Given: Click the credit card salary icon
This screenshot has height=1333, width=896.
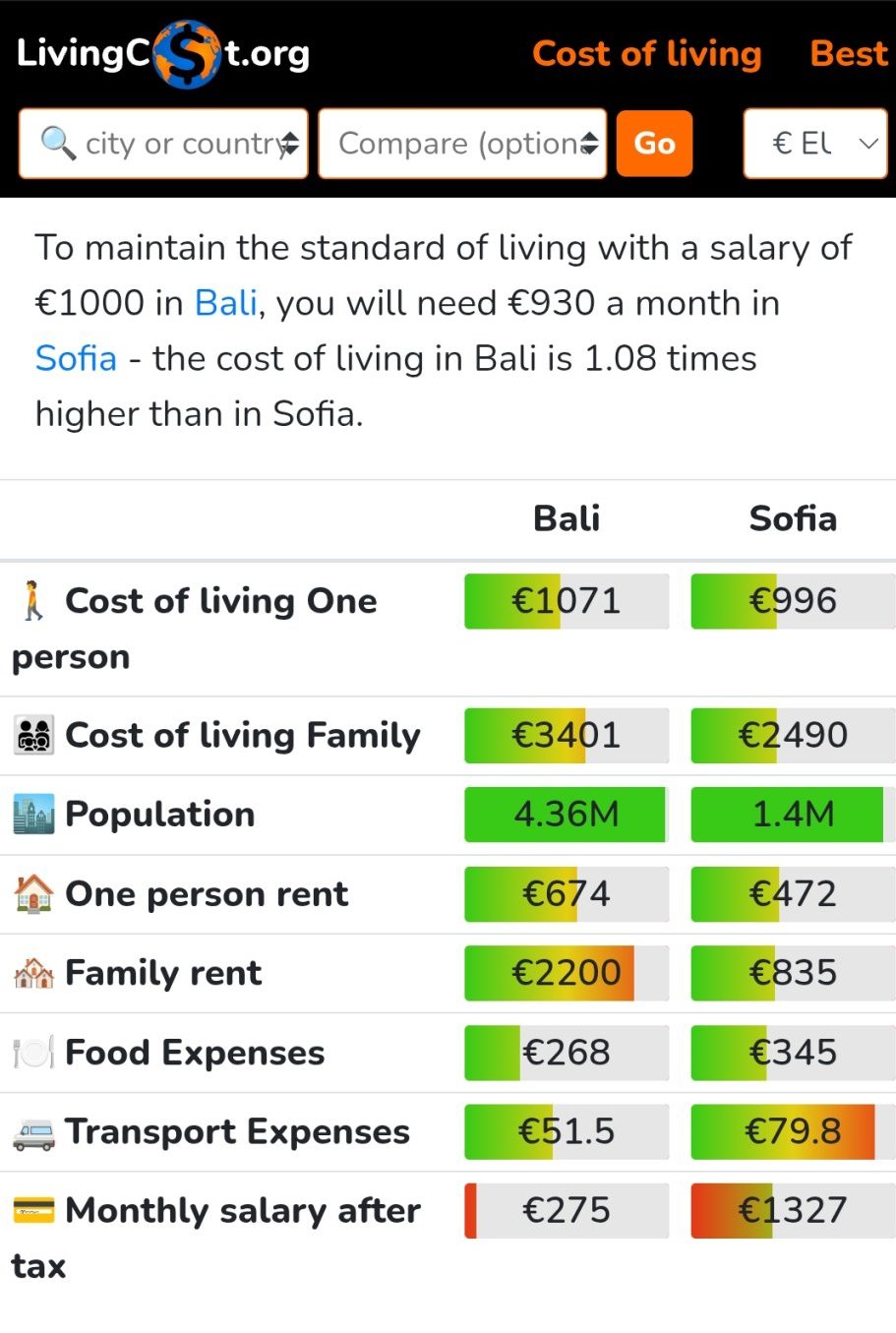Looking at the screenshot, I should 33,1210.
